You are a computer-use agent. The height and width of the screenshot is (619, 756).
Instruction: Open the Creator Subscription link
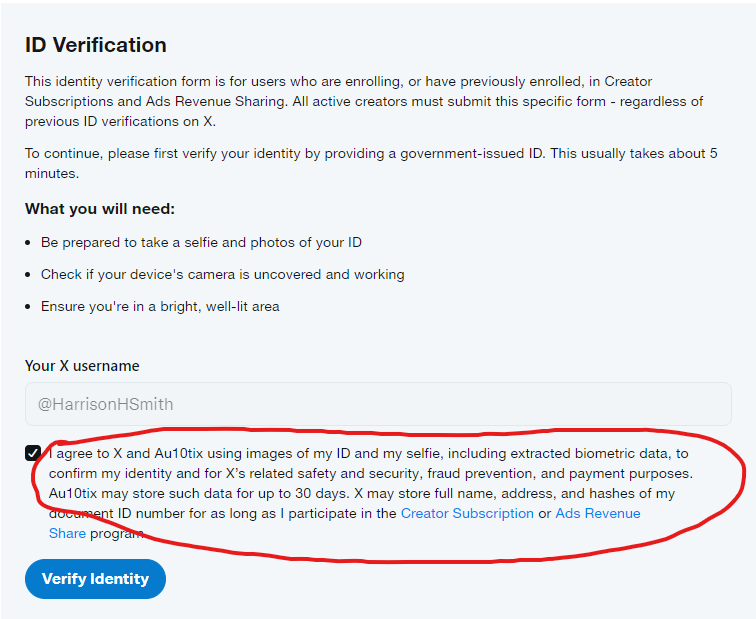(467, 513)
